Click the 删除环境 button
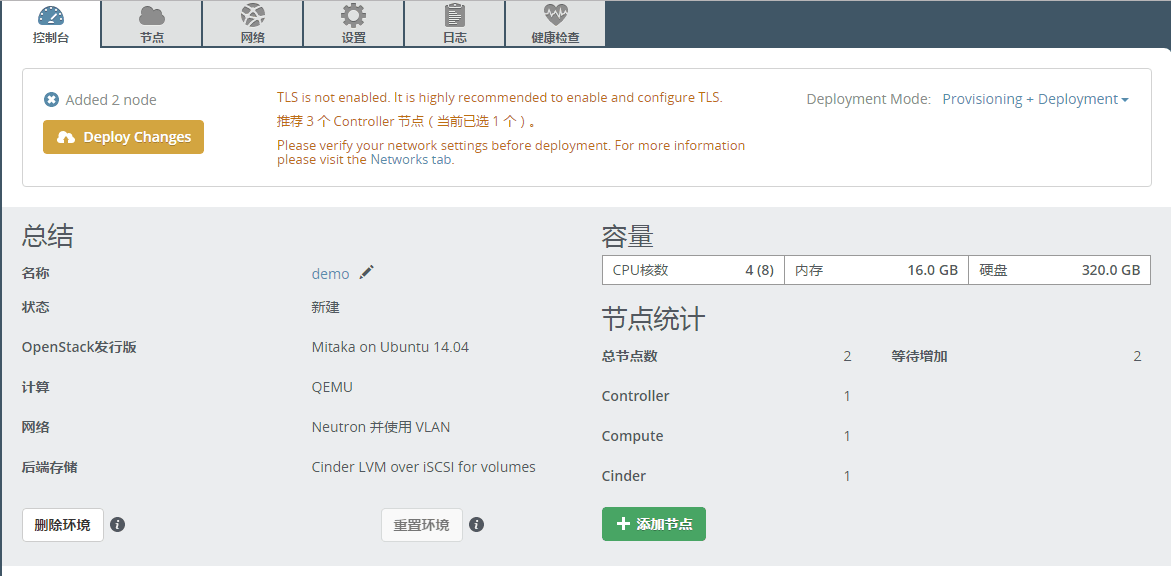Screen dimensions: 1171x576 coord(63,524)
